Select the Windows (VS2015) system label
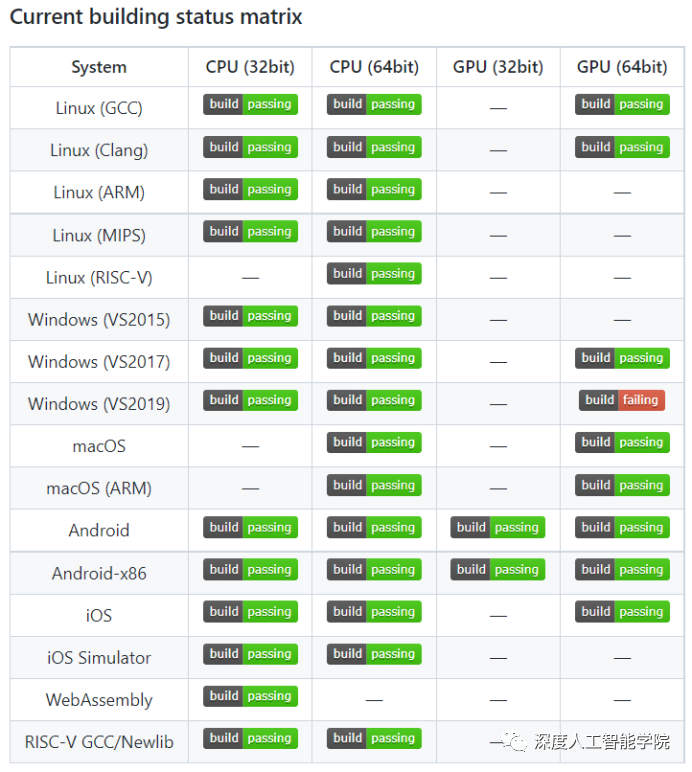692x772 pixels. 99,320
